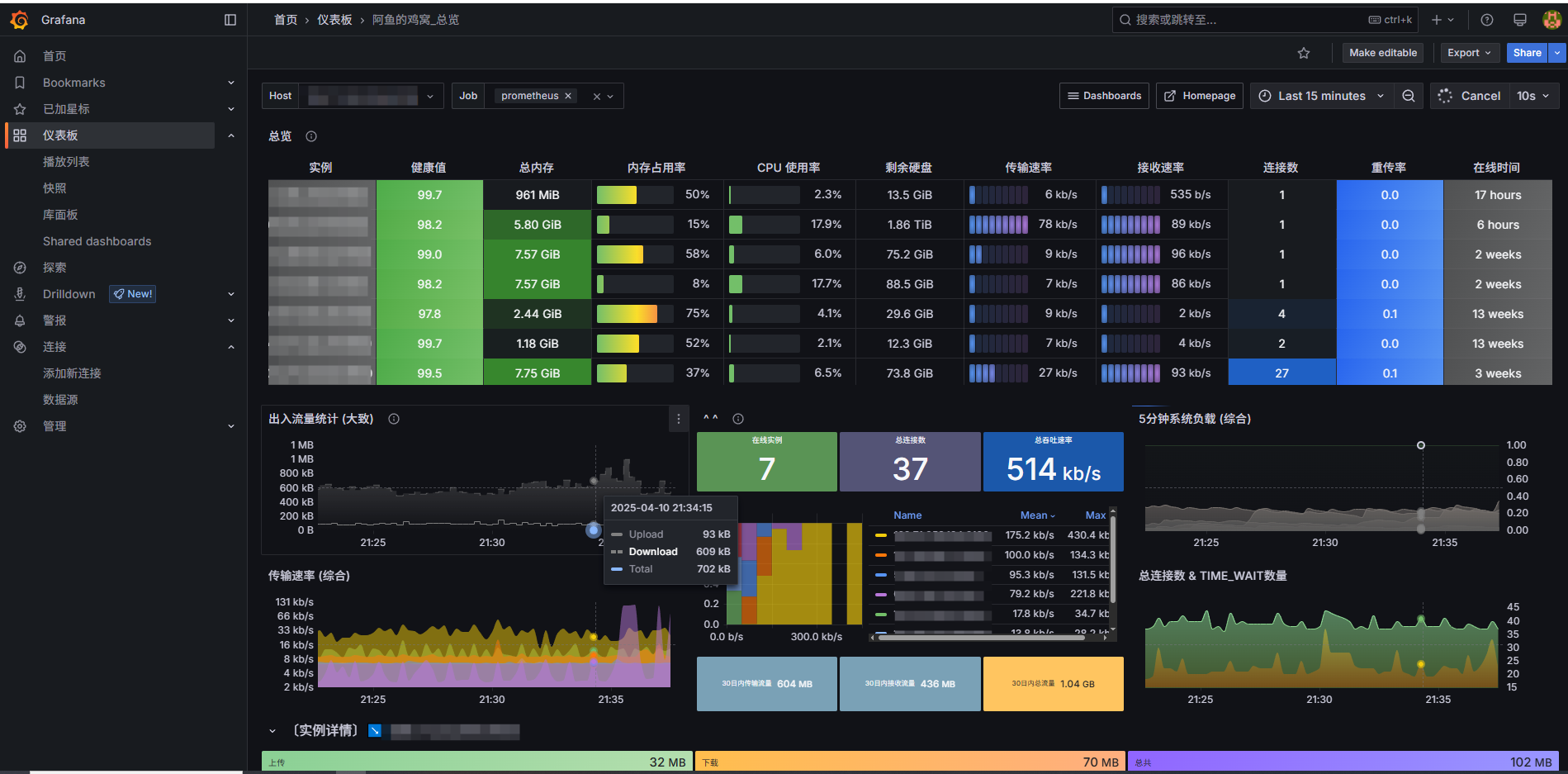
Task: Open Shared dashboards in sidebar
Action: [97, 241]
